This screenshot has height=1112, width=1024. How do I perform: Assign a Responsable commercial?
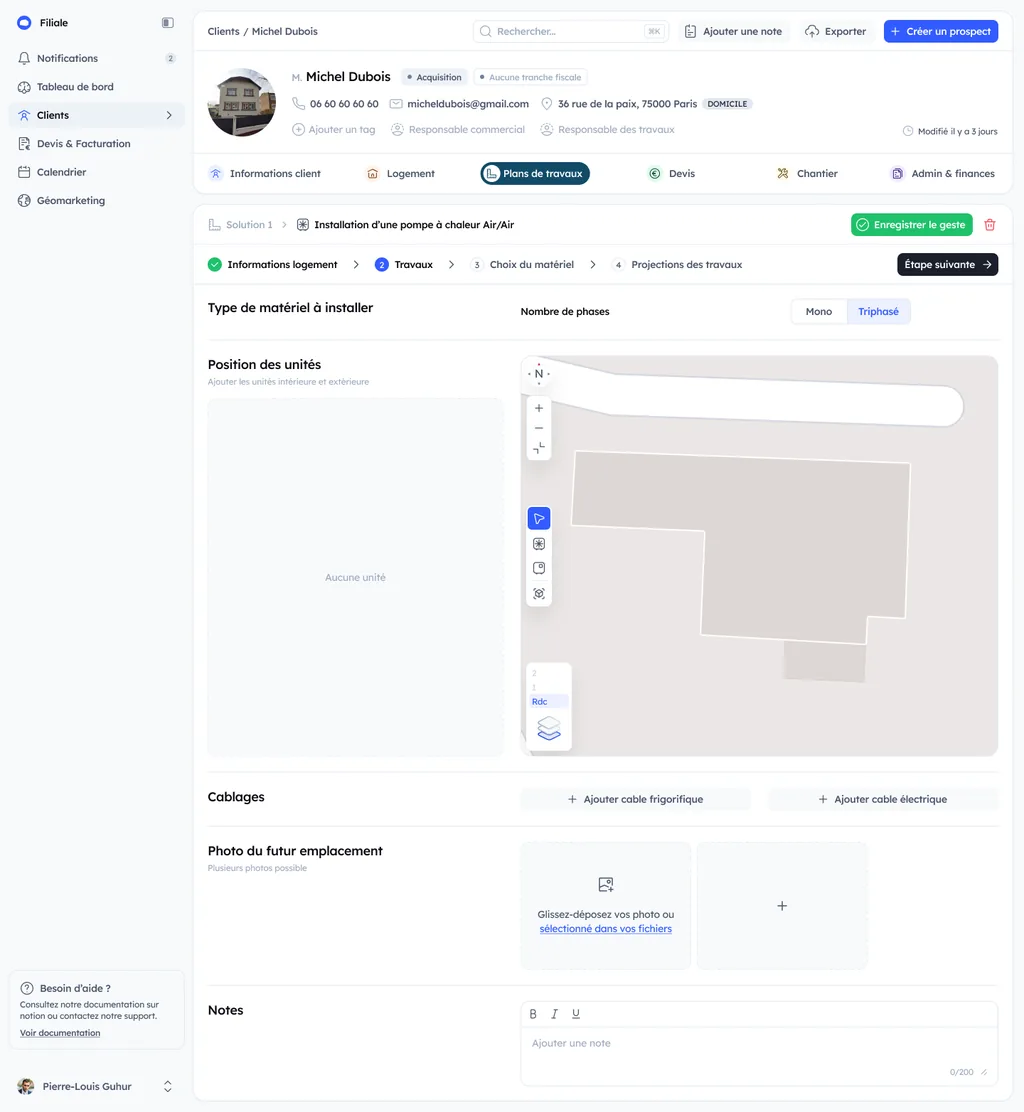(458, 129)
